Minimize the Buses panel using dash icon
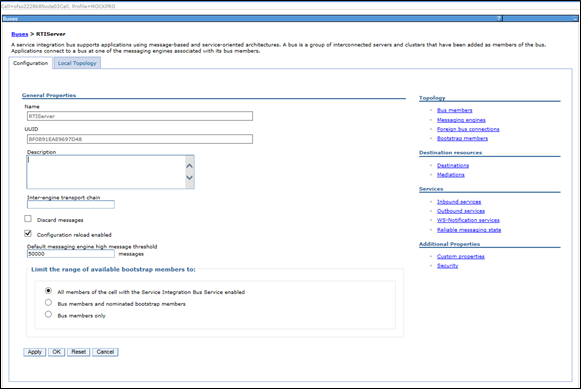 [575, 19]
